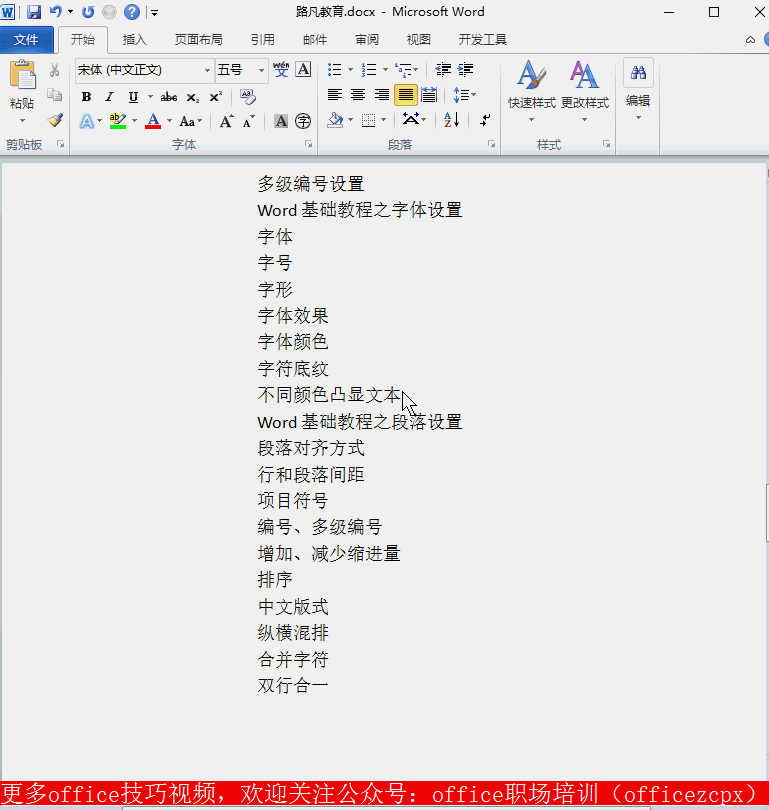Open the line spacing dropdown
This screenshot has height=810, width=769.
click(x=464, y=95)
